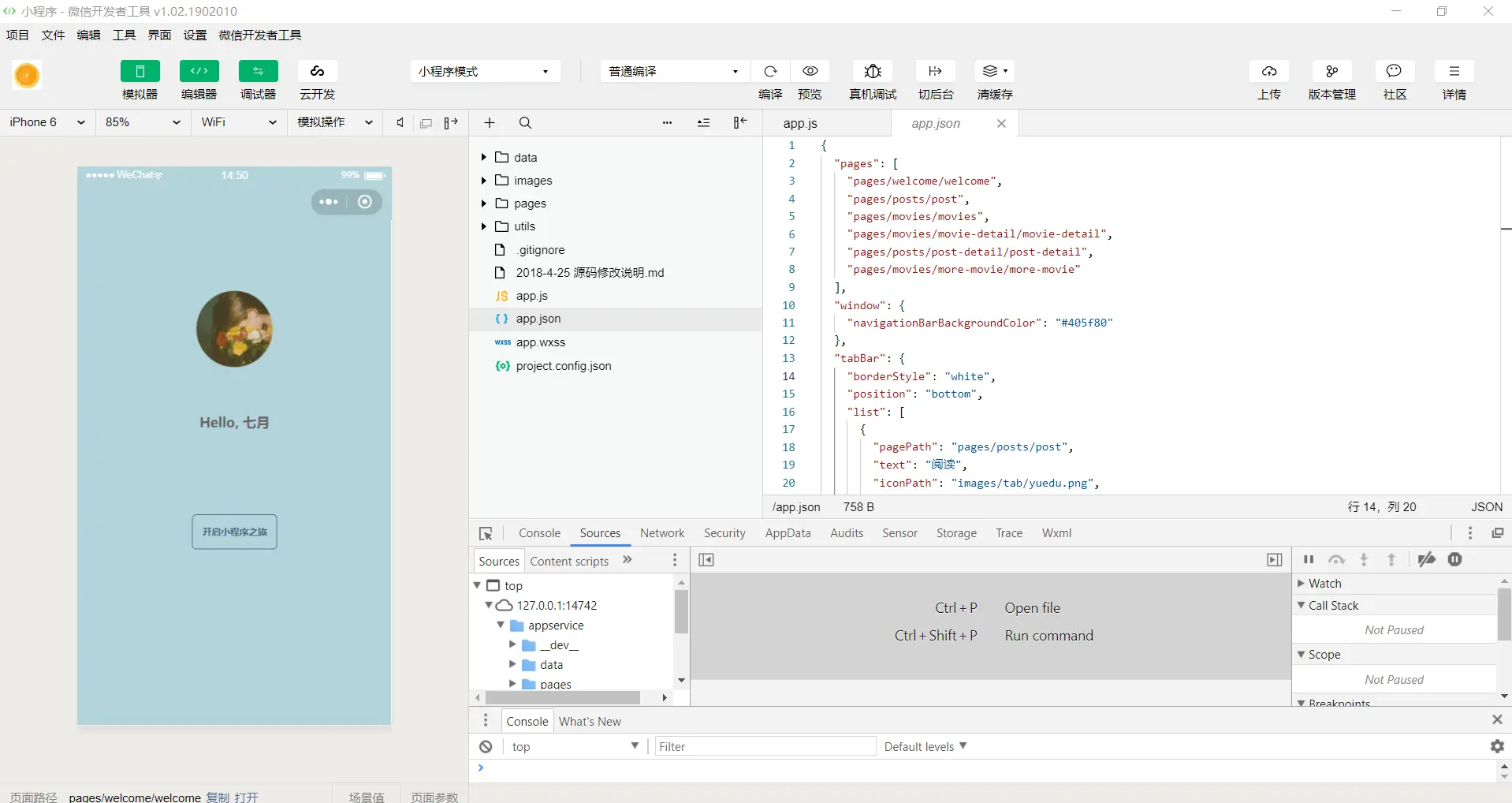The height and width of the screenshot is (803, 1512).
Task: Click the console Filter input field
Action: pyautogui.click(x=765, y=746)
